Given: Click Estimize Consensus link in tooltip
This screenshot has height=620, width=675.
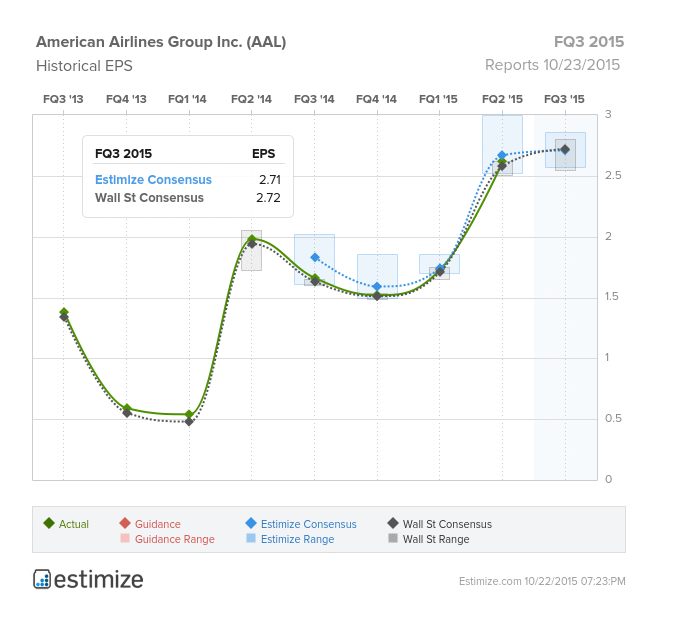Looking at the screenshot, I should tap(153, 180).
